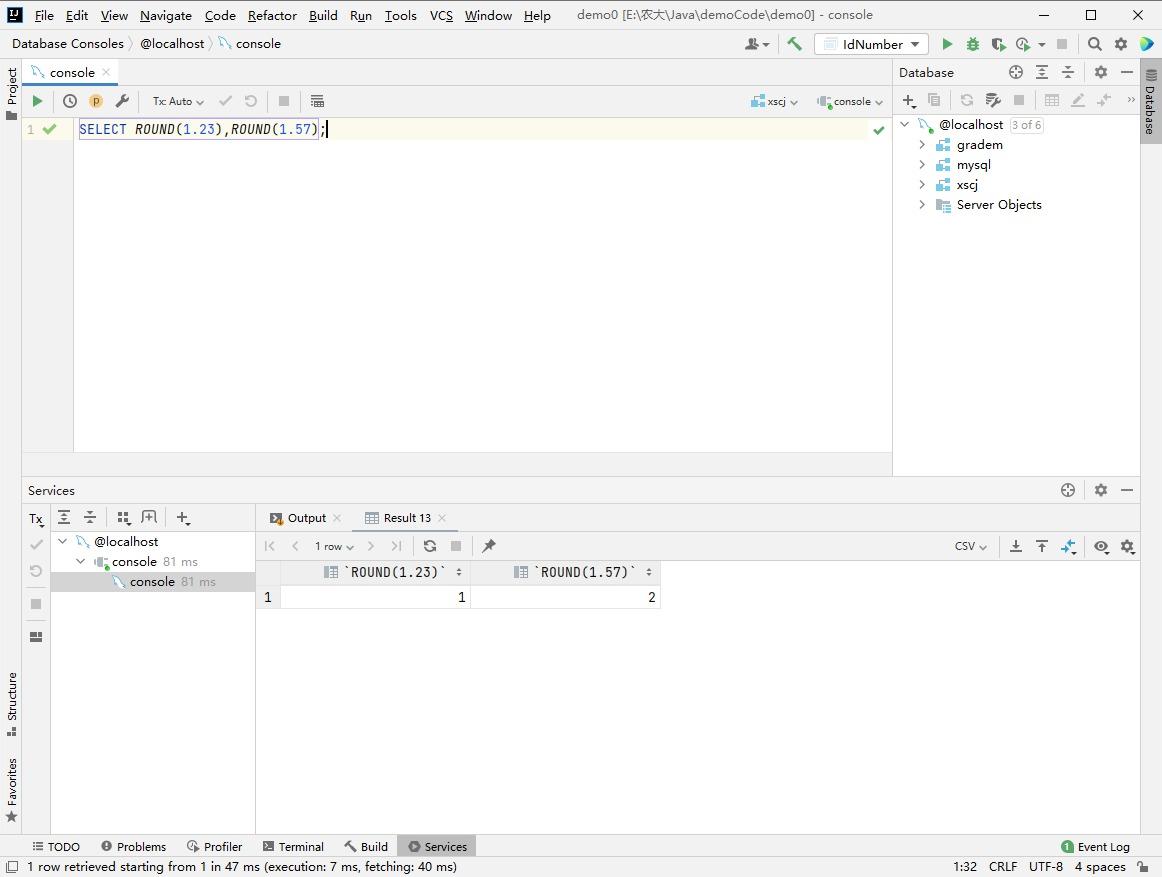The width and height of the screenshot is (1162, 877).
Task: Reload the result page in results toolbar
Action: click(430, 546)
